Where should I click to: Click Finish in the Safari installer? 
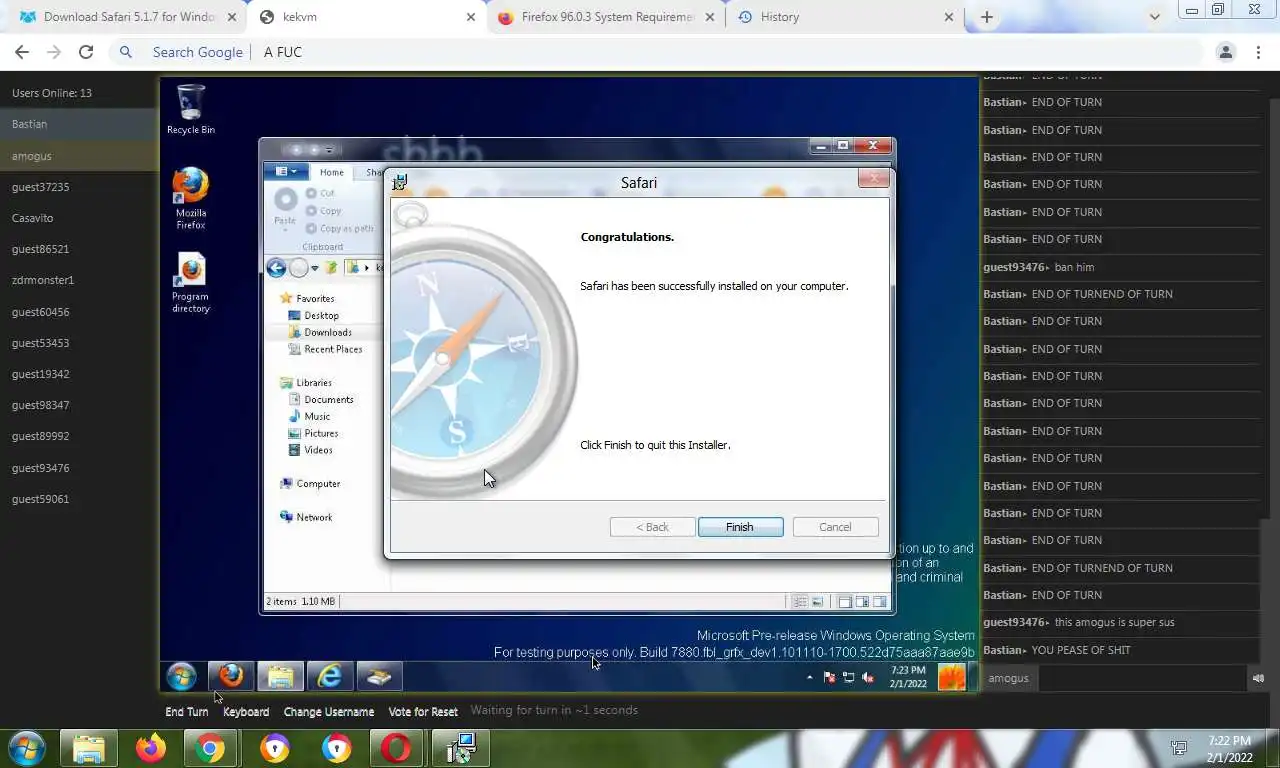click(x=740, y=527)
